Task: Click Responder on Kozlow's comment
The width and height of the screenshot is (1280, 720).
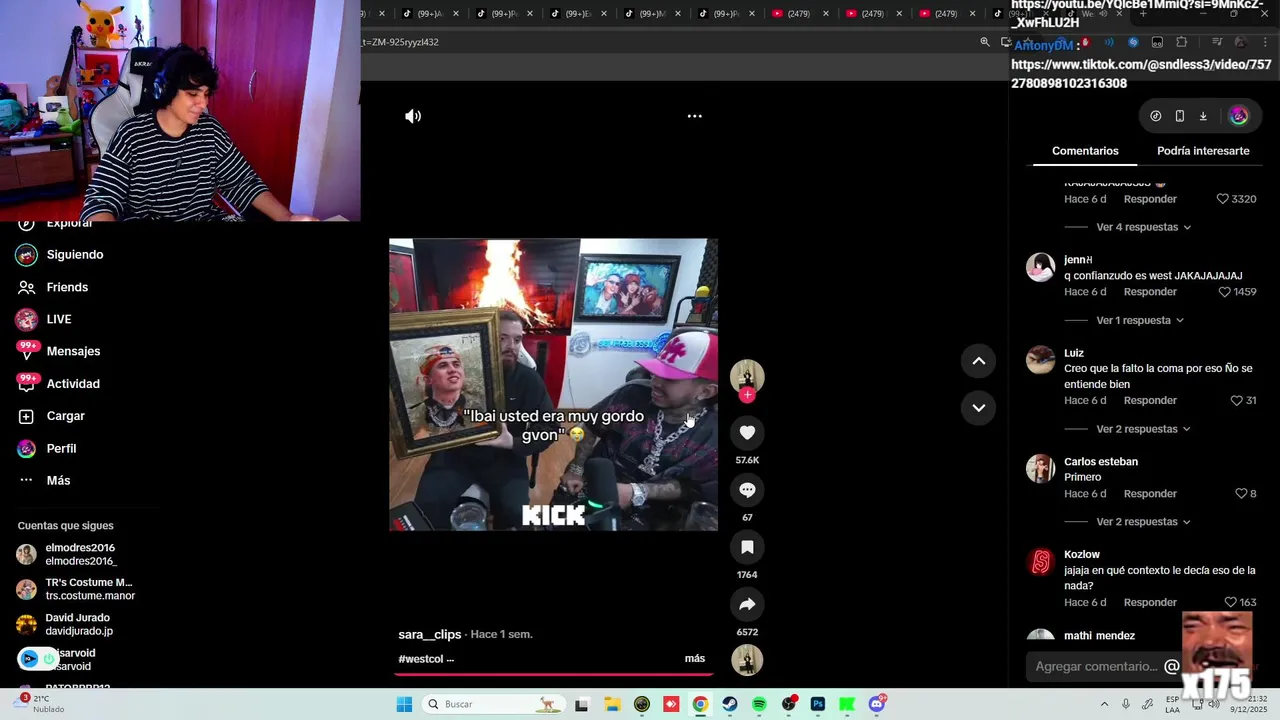Action: (1150, 602)
